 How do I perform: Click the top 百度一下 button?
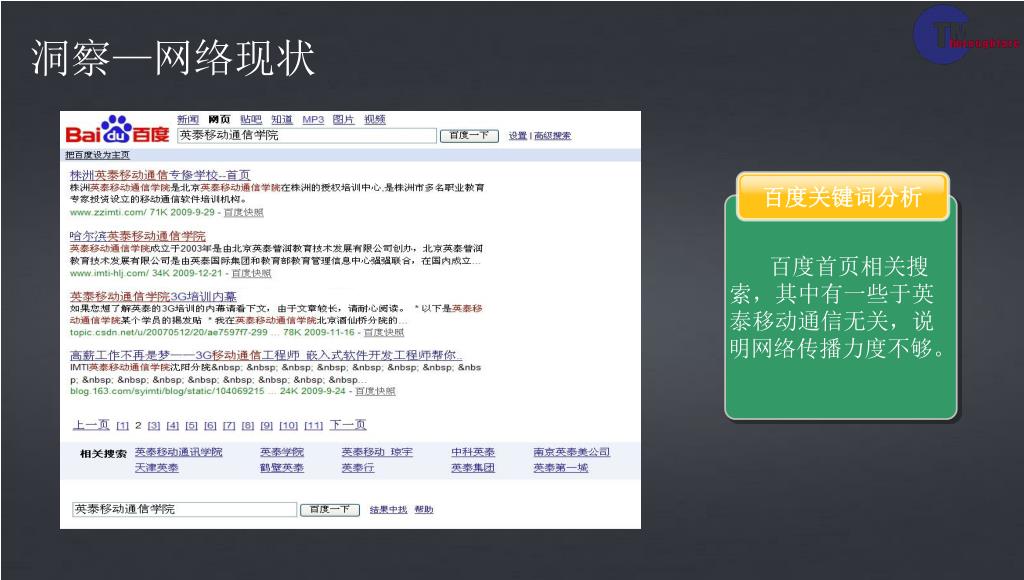pos(470,135)
